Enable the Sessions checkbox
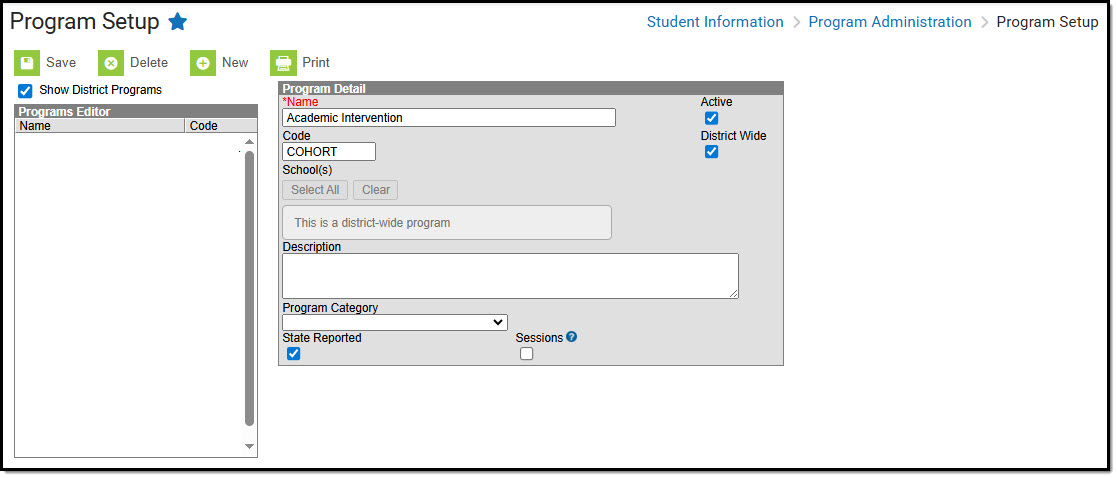 pos(527,353)
